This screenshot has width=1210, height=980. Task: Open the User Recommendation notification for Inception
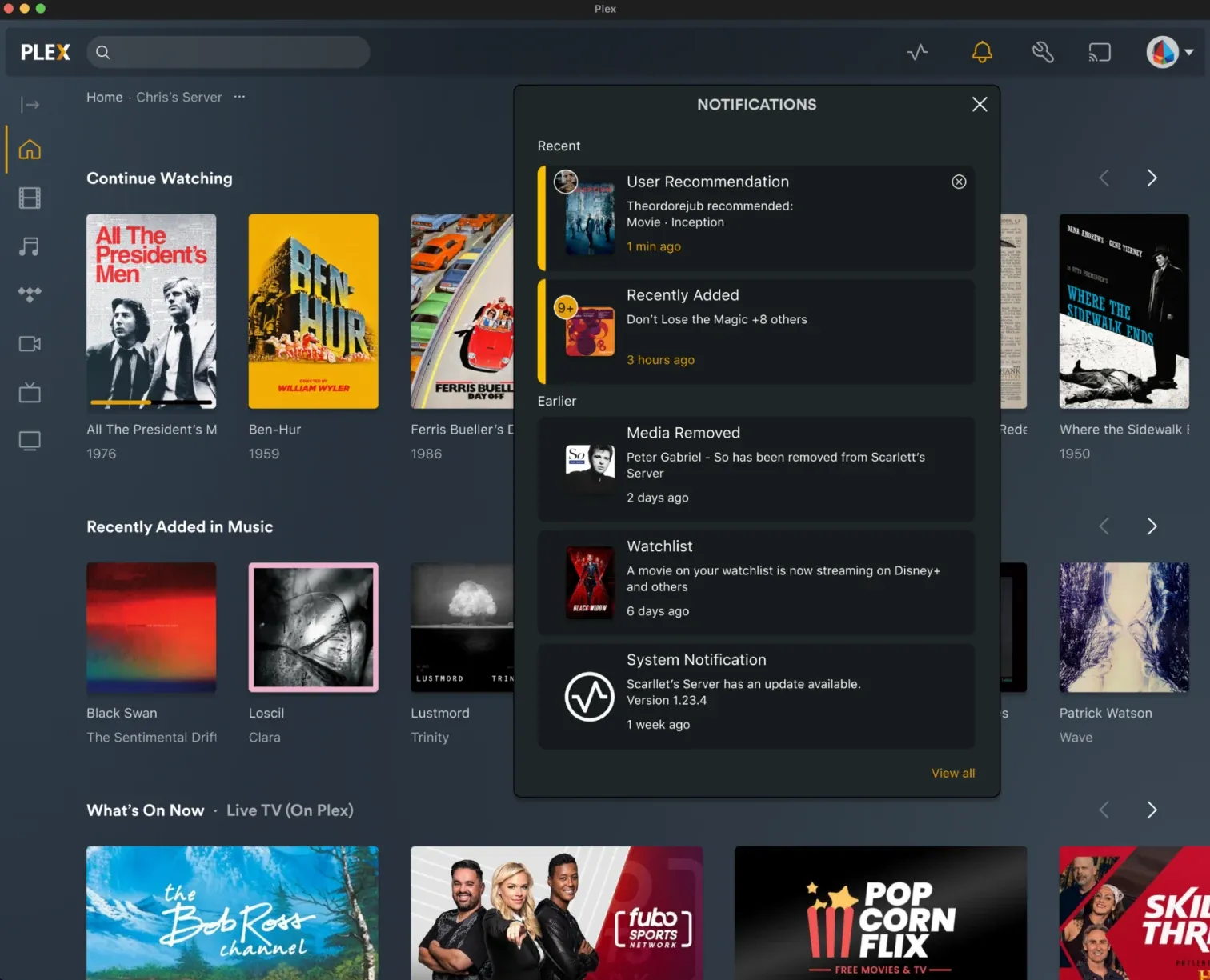coord(756,218)
